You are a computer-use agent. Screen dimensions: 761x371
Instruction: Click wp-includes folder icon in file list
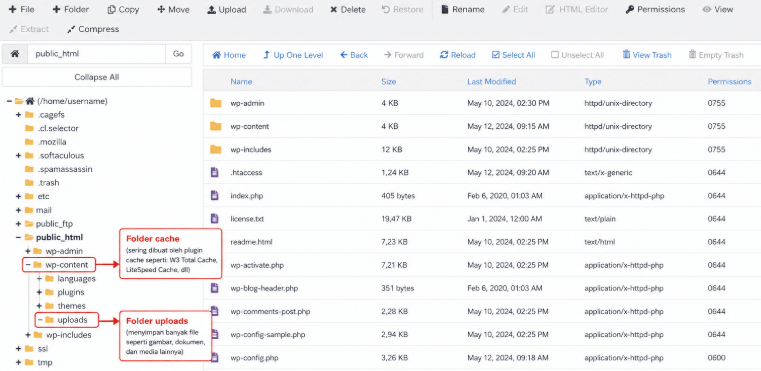tap(215, 150)
